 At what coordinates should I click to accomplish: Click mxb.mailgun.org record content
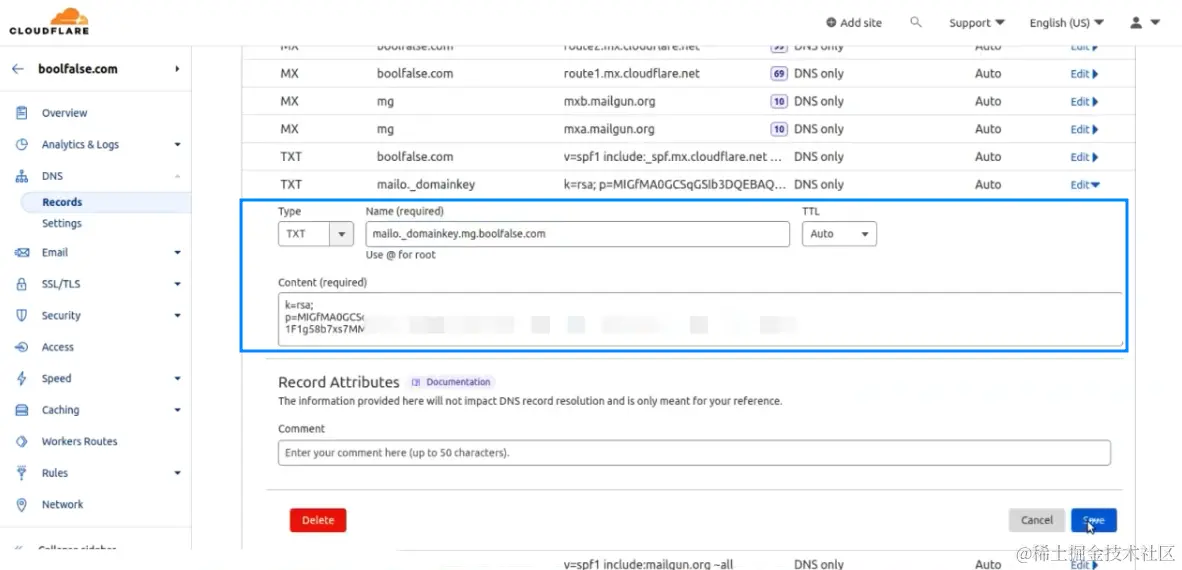pos(608,102)
